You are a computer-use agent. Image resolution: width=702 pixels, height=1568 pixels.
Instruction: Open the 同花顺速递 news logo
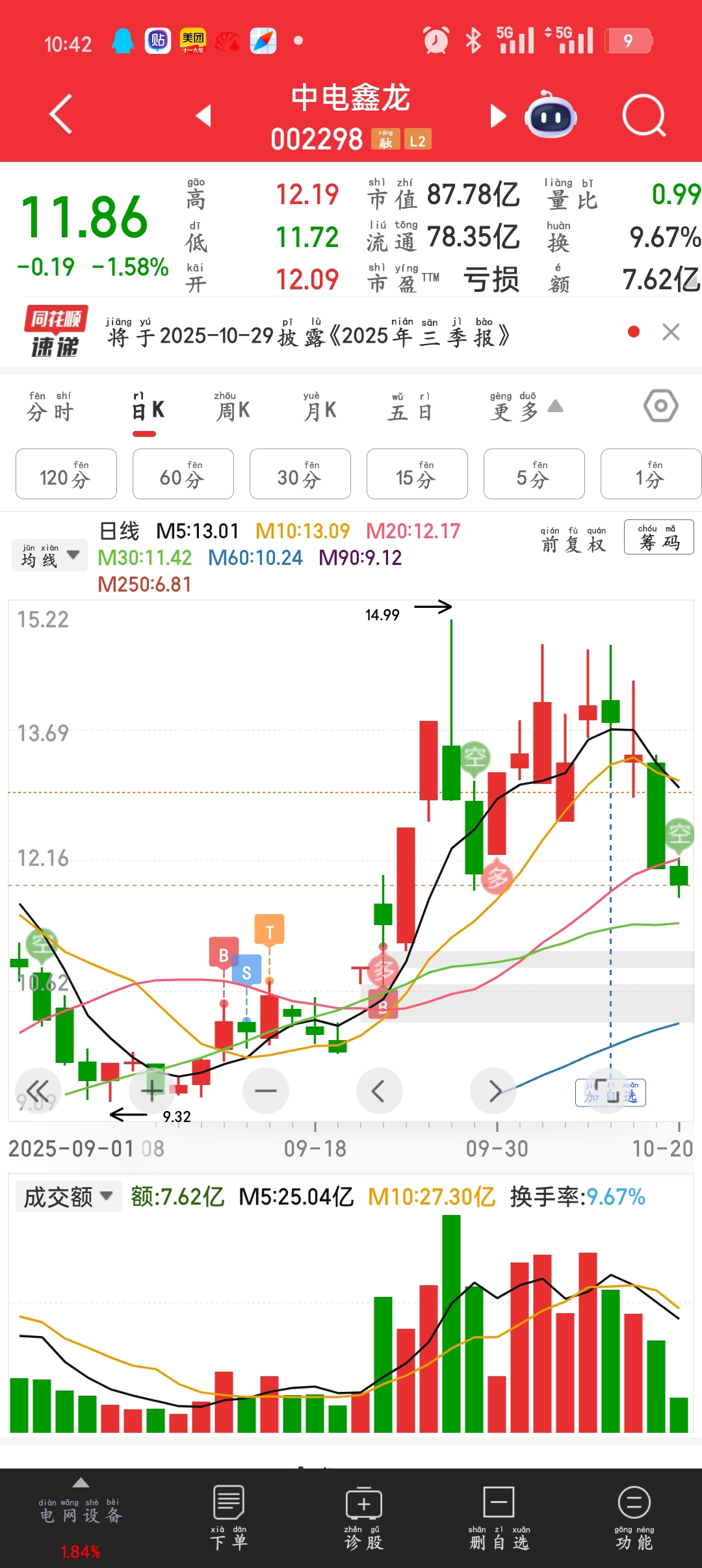(56, 332)
